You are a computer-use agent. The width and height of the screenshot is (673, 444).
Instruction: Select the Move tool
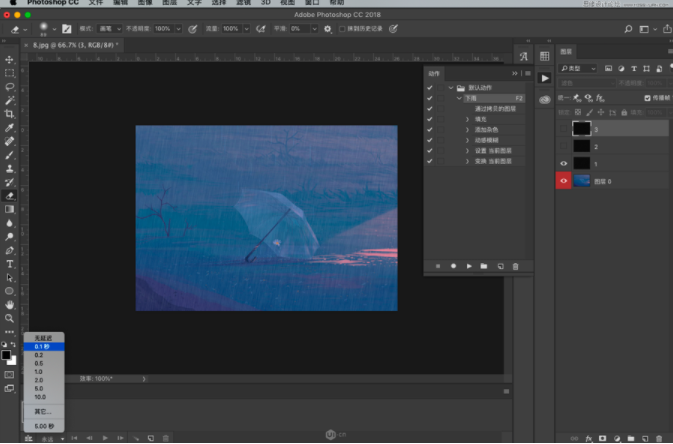click(10, 60)
